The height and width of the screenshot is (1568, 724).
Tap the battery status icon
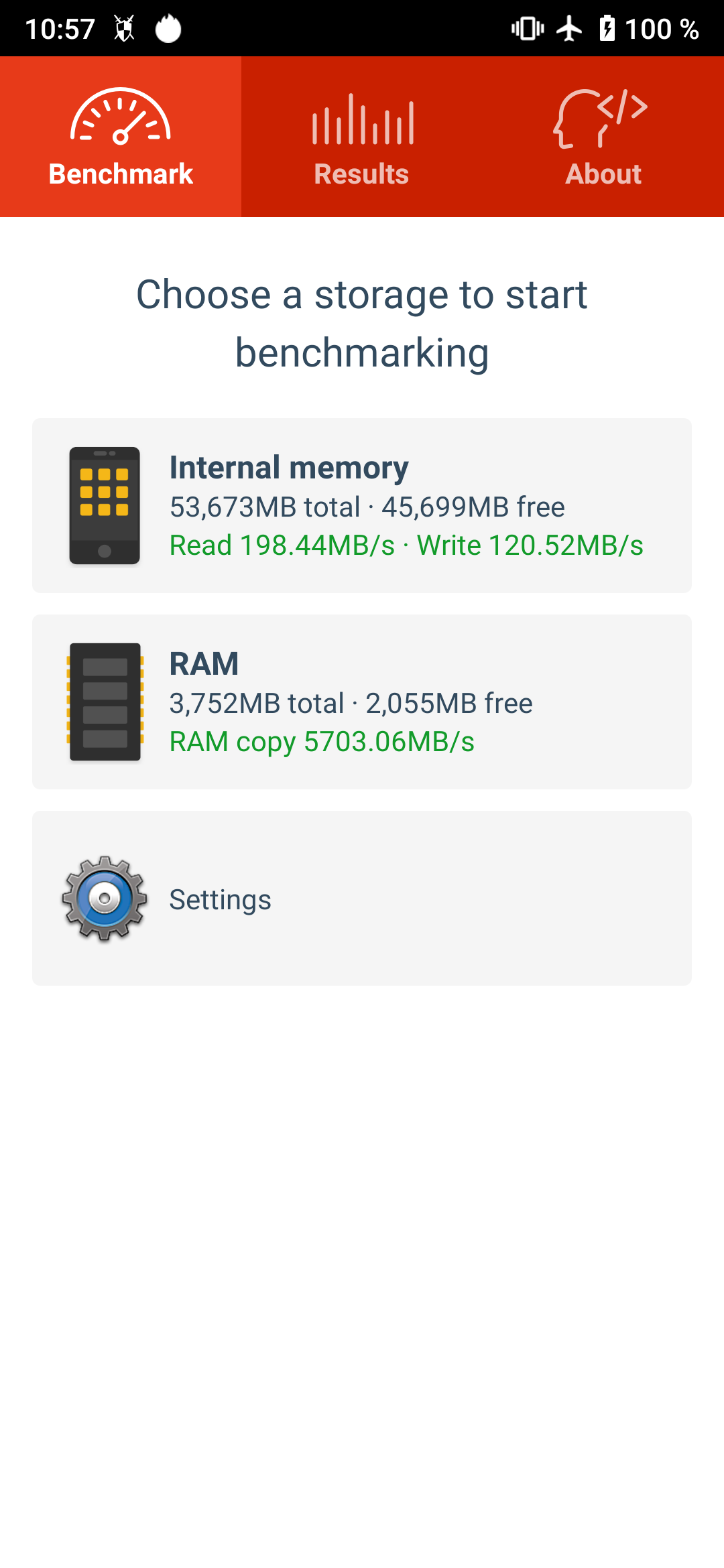tap(607, 29)
